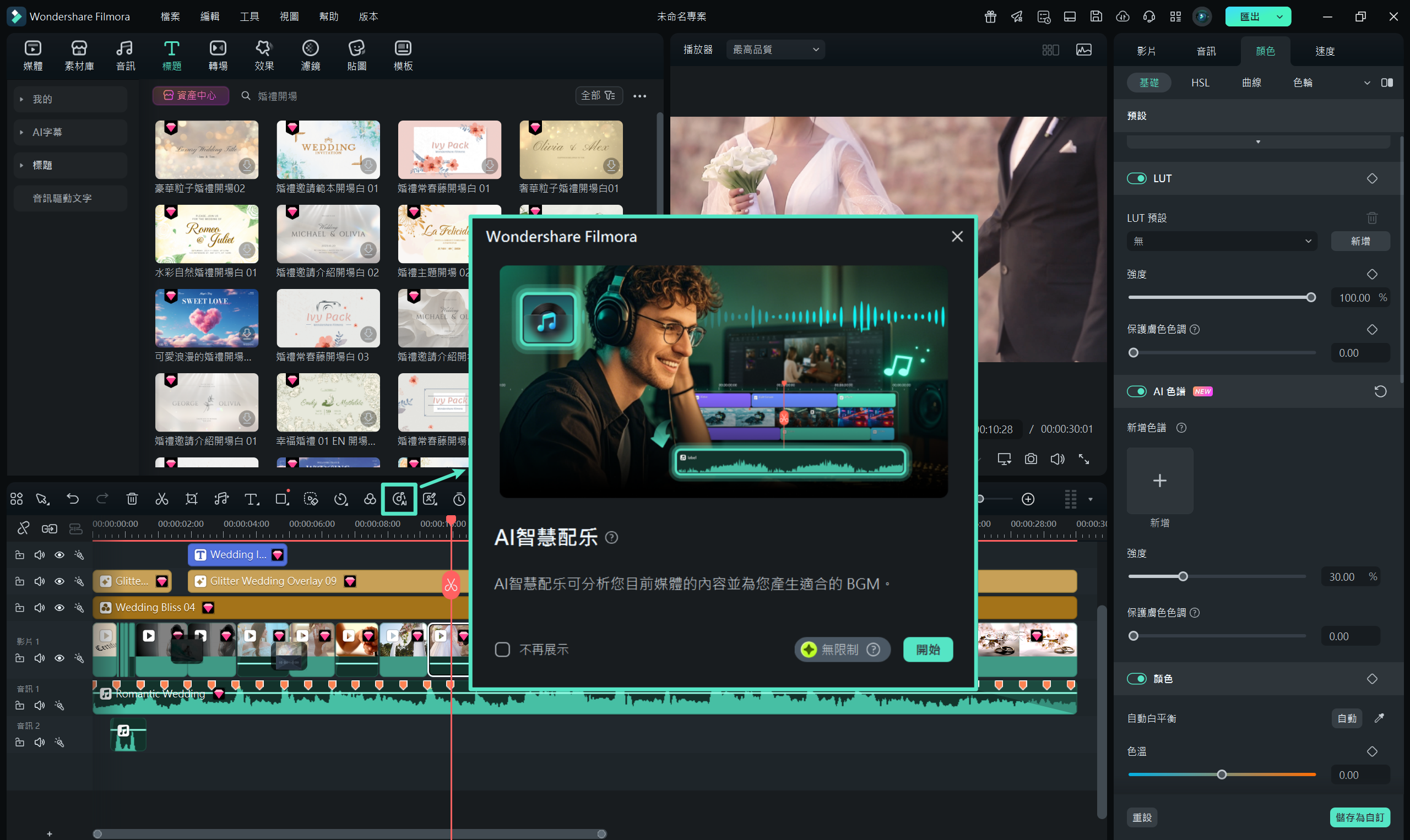Click the 重設 reset button
1410x840 pixels.
[x=1142, y=817]
